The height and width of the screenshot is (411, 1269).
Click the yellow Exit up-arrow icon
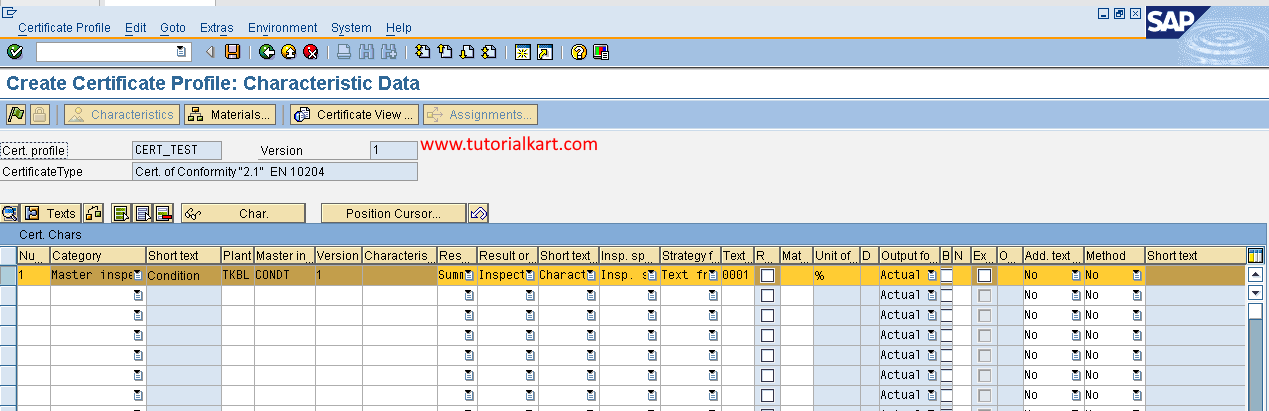click(x=288, y=51)
